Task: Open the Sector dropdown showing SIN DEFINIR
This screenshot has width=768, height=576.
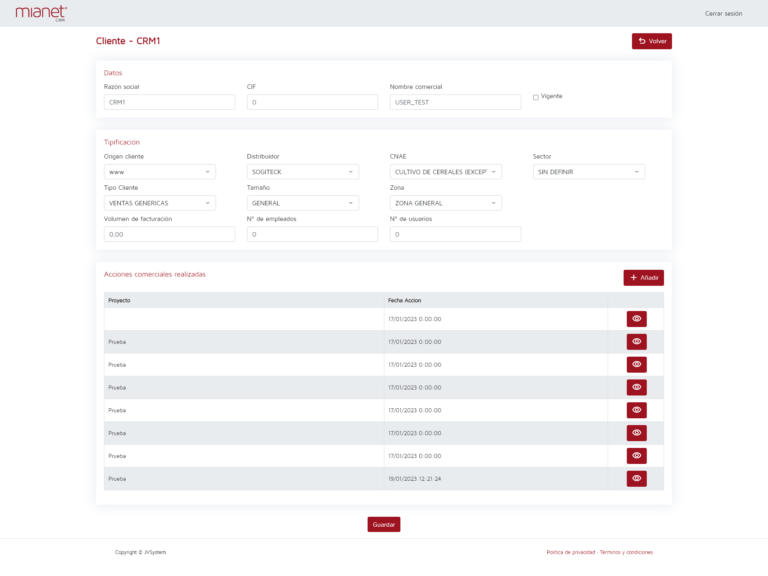Action: tap(589, 172)
